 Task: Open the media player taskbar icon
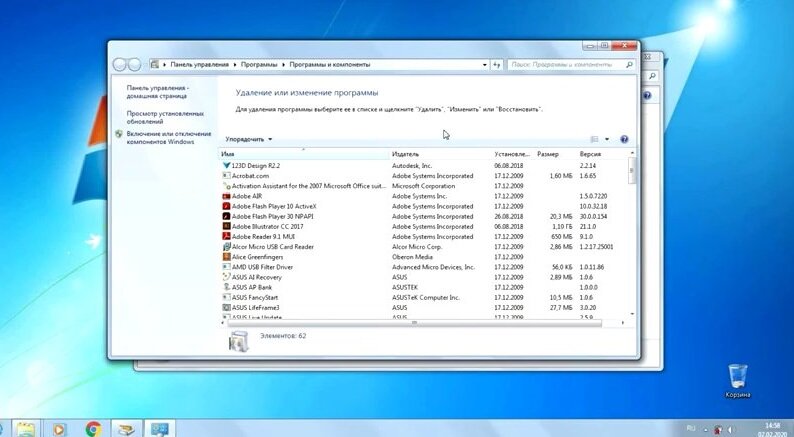pos(59,429)
